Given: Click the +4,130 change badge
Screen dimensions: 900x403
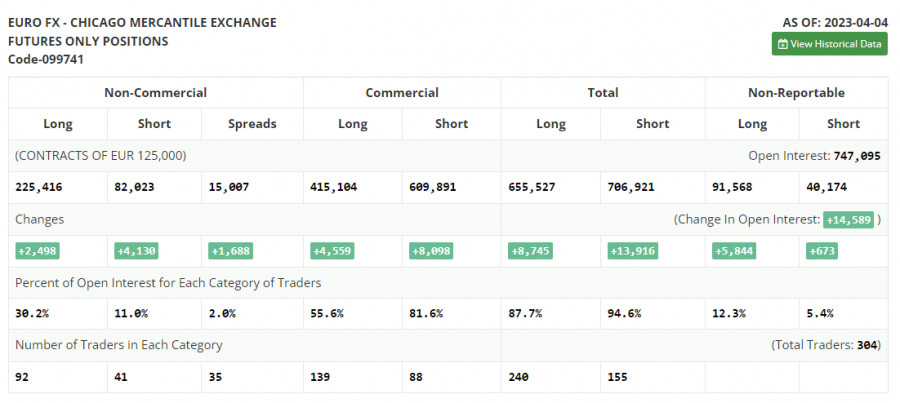Looking at the screenshot, I should point(133,251).
